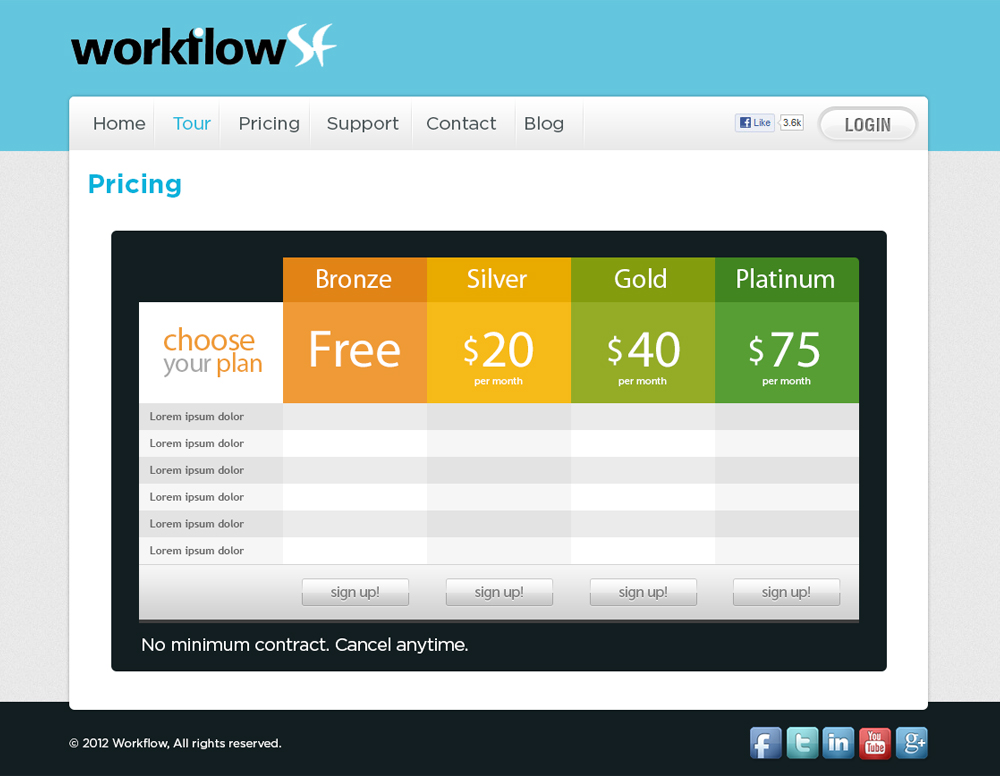Click the LOGIN button
Image resolution: width=1000 pixels, height=776 pixels.
pyautogui.click(x=867, y=125)
